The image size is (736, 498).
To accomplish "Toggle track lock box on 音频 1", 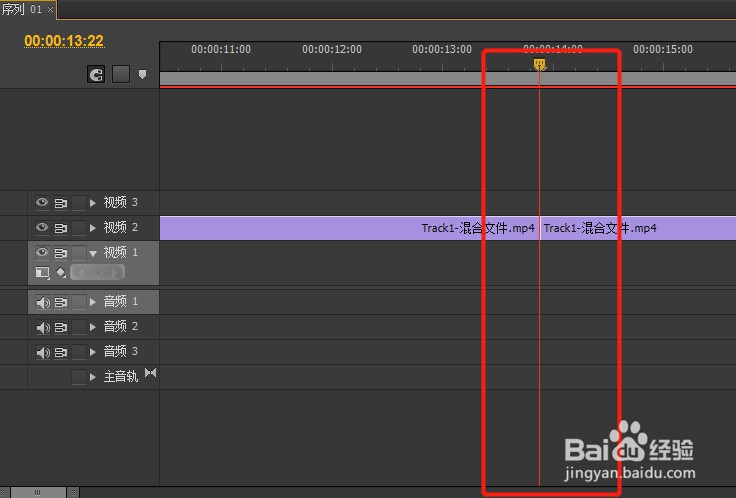I will click(79, 302).
